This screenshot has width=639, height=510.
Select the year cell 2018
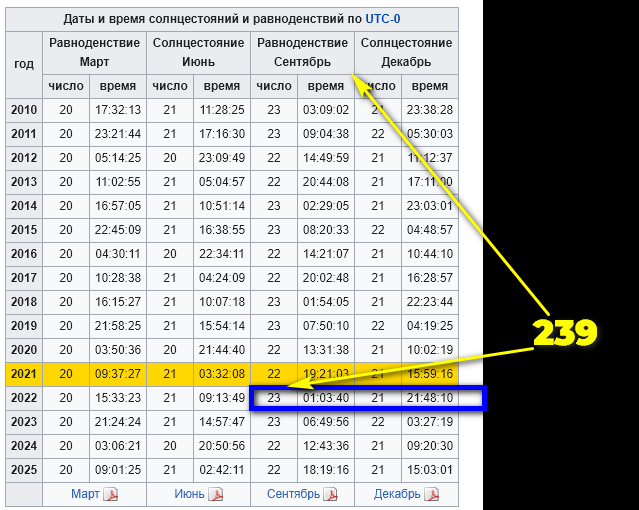coord(24,302)
